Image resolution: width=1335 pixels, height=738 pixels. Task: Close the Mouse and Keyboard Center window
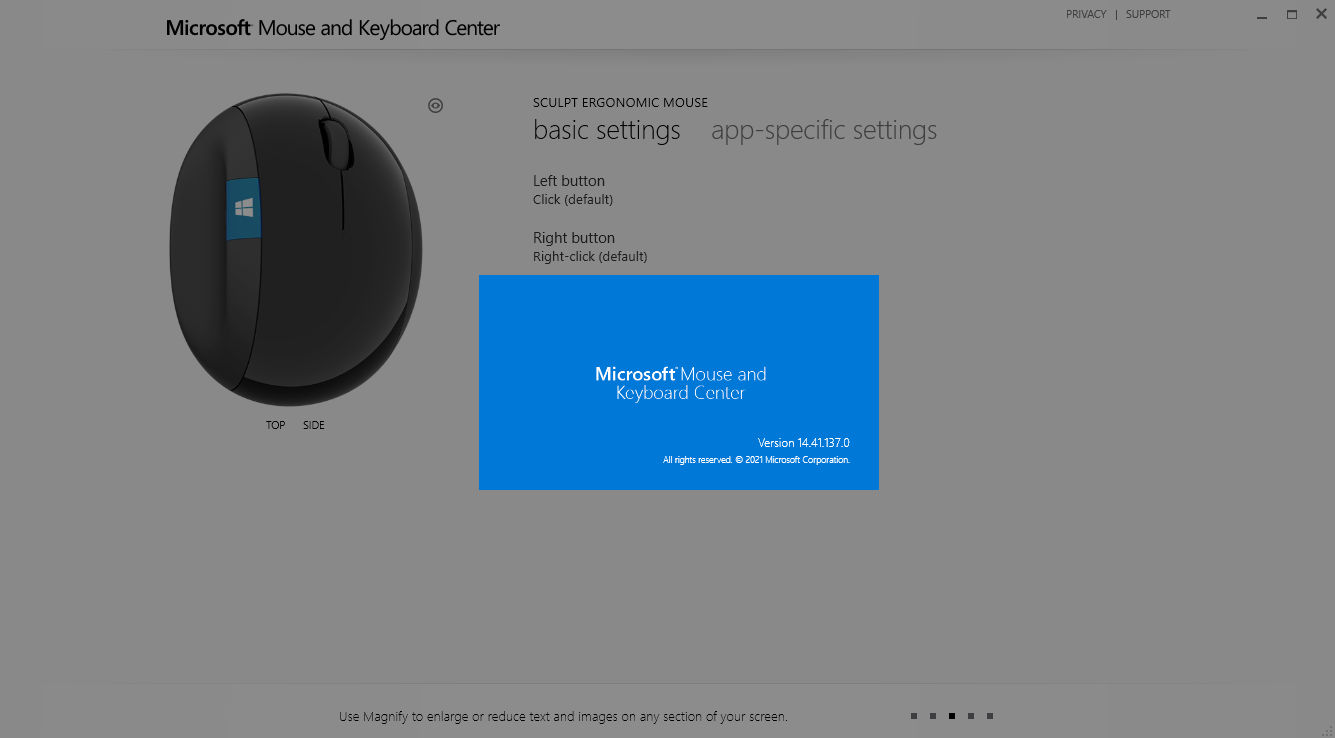coord(1321,14)
